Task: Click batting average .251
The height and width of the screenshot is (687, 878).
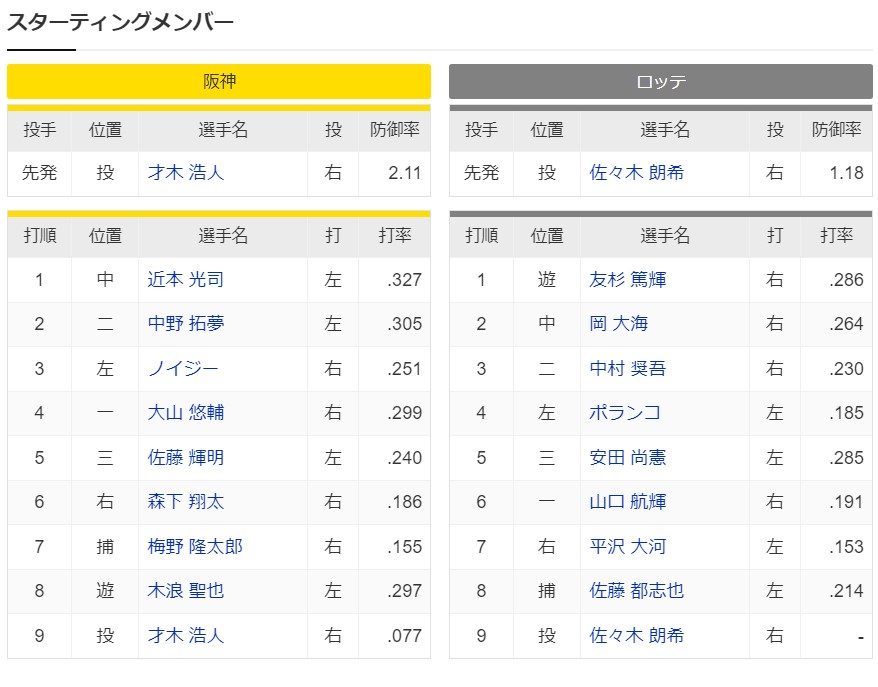Action: pos(404,368)
